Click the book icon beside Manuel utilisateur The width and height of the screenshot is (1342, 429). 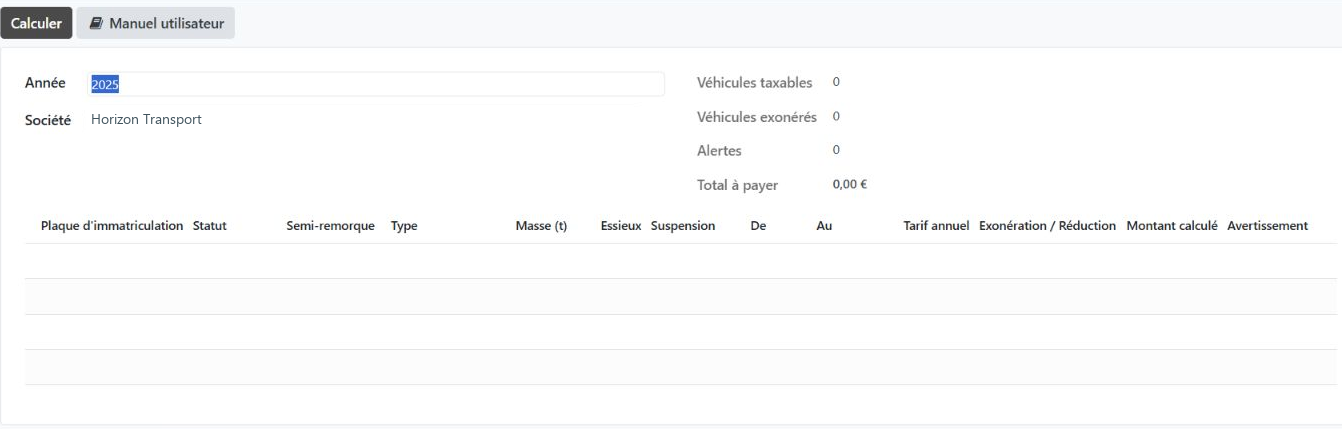96,24
